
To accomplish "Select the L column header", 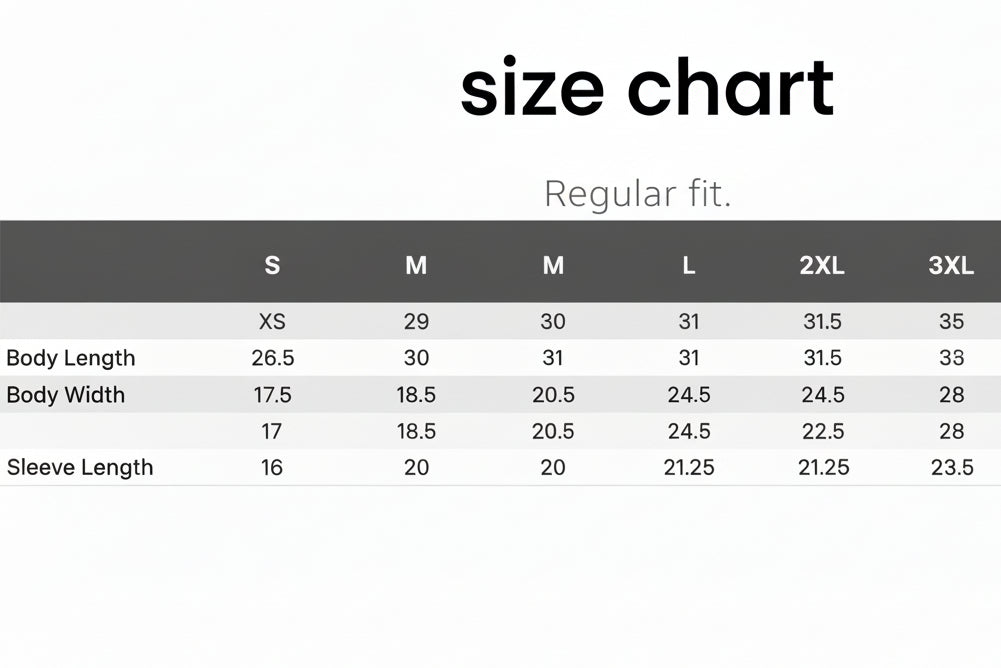I will click(689, 265).
